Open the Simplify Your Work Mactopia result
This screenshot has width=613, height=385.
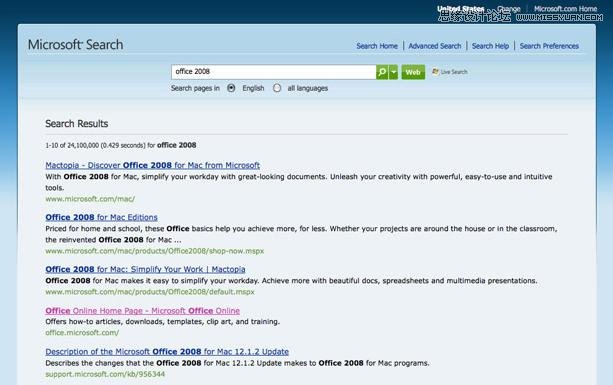coord(145,269)
